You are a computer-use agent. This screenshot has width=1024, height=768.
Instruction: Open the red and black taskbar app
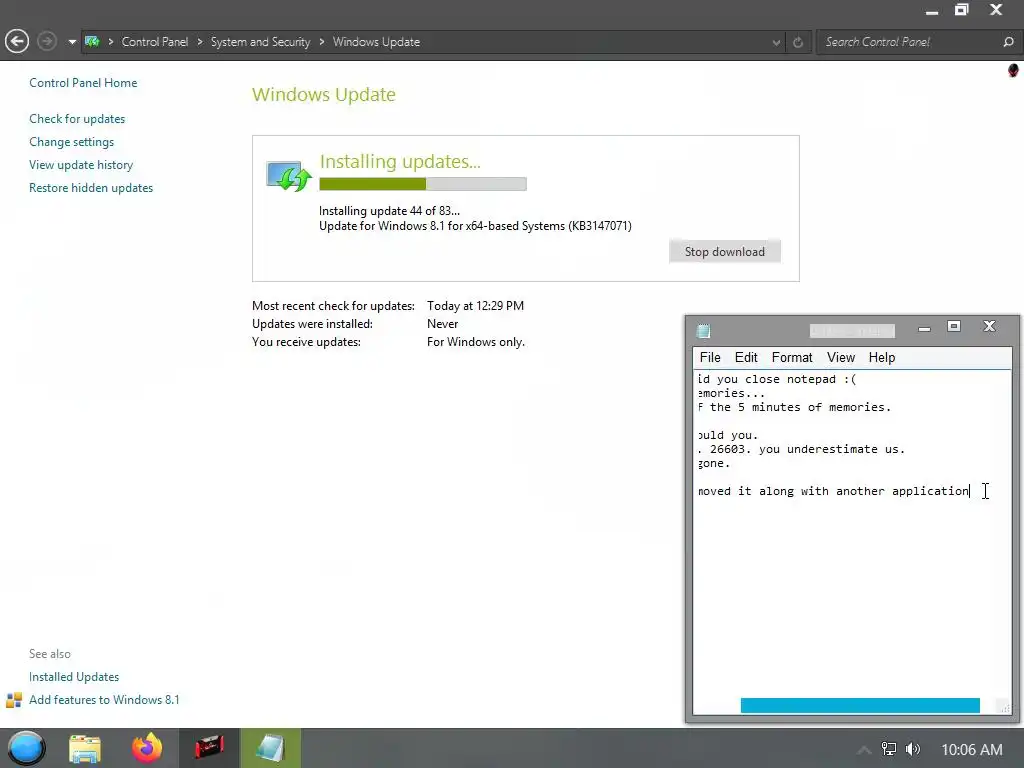(x=209, y=748)
